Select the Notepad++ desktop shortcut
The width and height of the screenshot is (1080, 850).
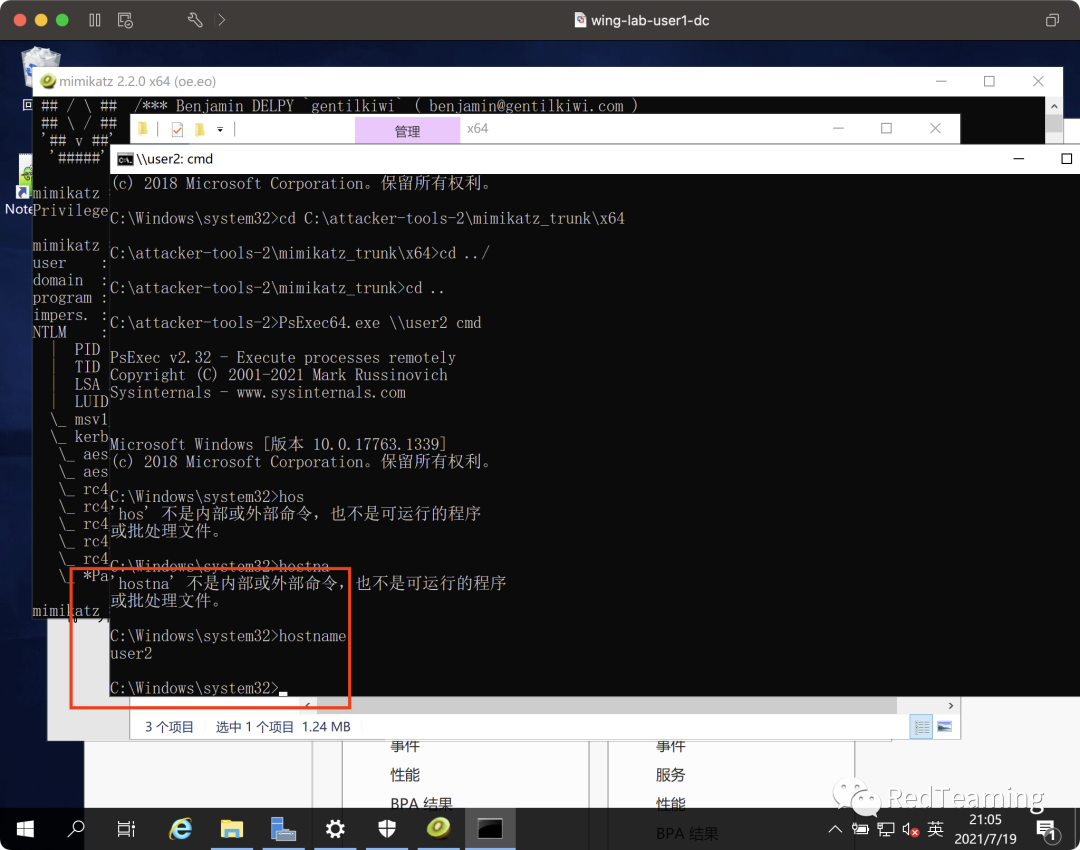point(25,183)
